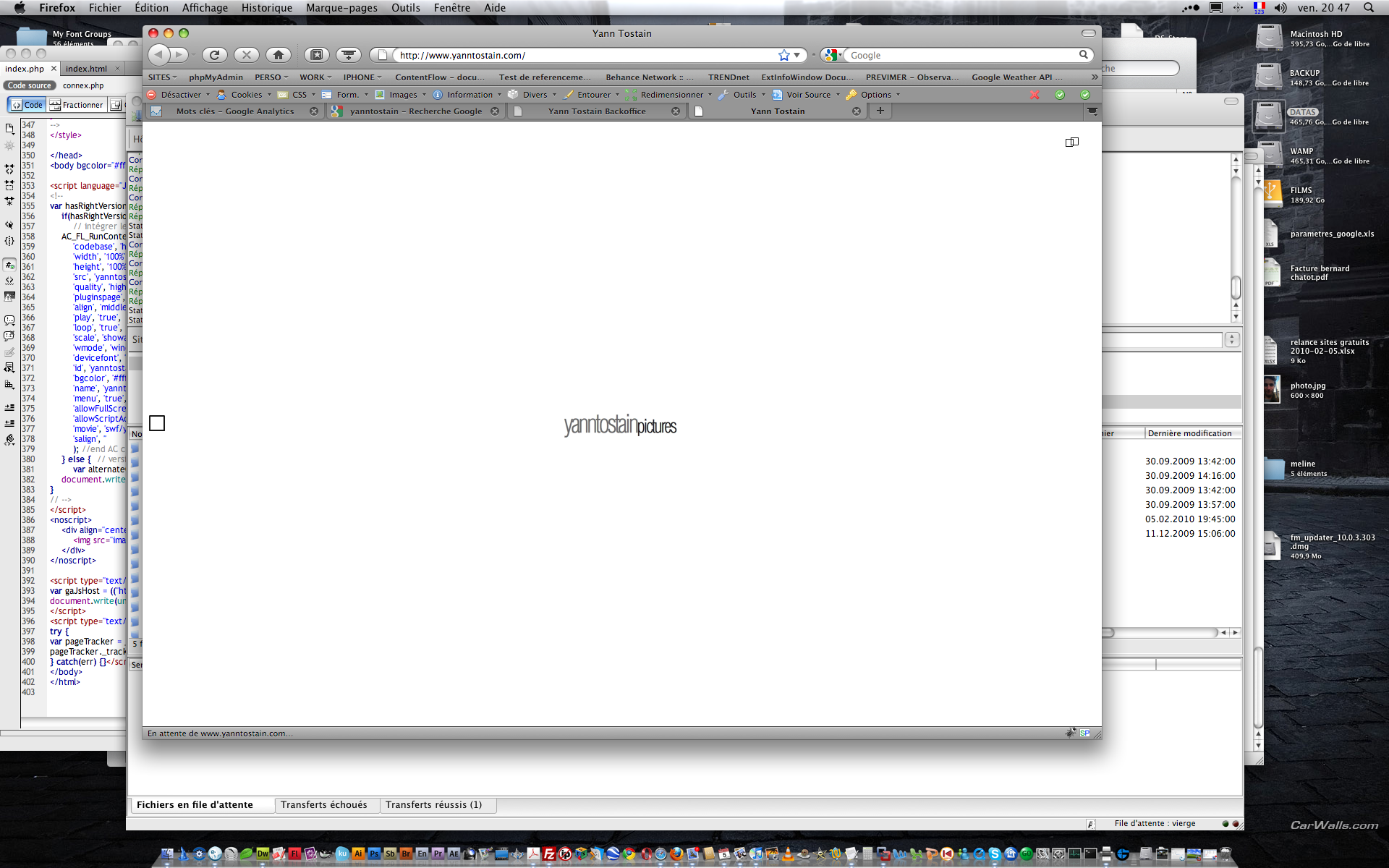The image size is (1389, 868).
Task: Open FileZilla from the Dock
Action: (x=549, y=854)
